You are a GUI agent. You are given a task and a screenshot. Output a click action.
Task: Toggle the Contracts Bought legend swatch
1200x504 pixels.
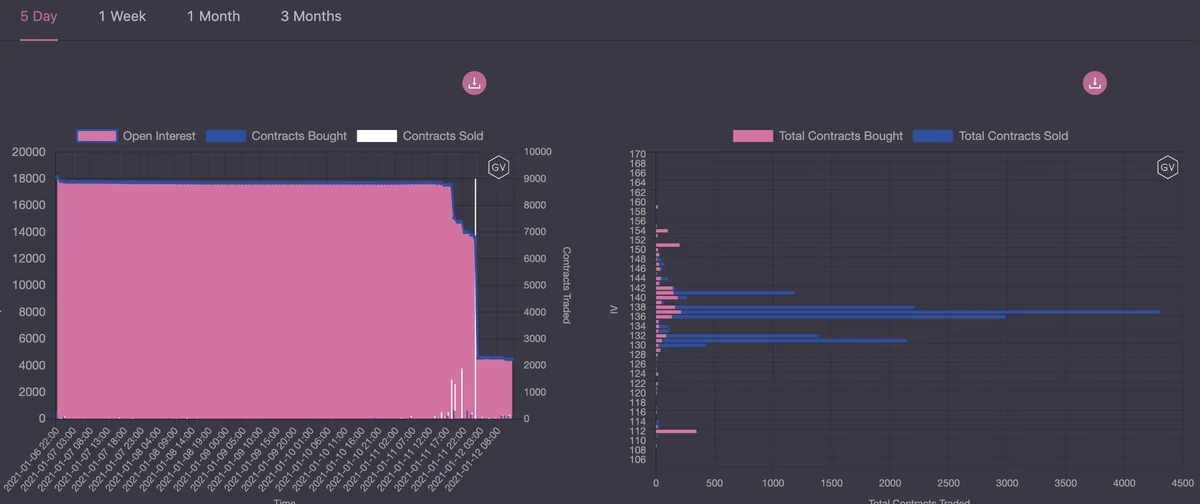225,136
